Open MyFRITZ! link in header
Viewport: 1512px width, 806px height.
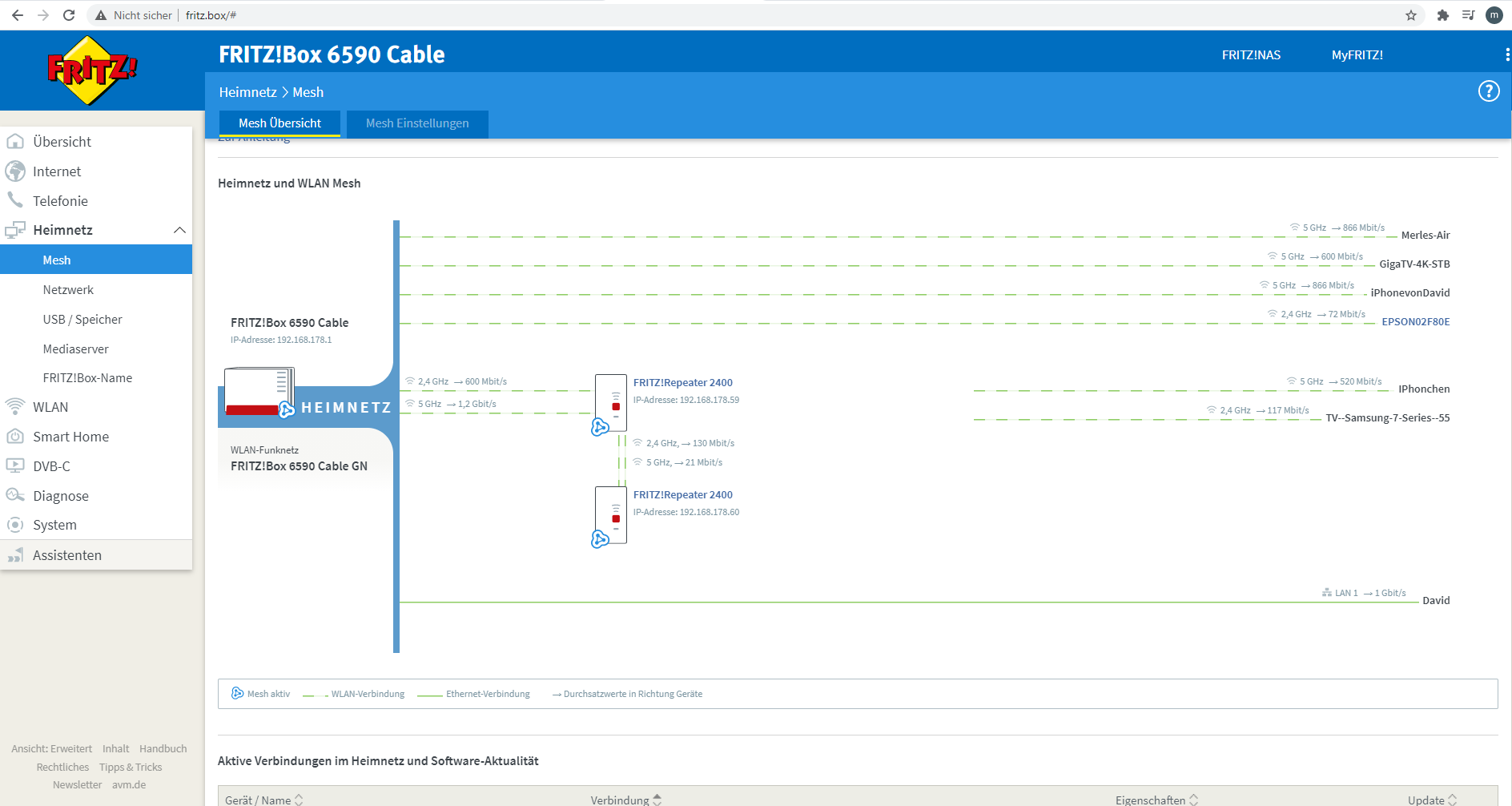coord(1357,54)
